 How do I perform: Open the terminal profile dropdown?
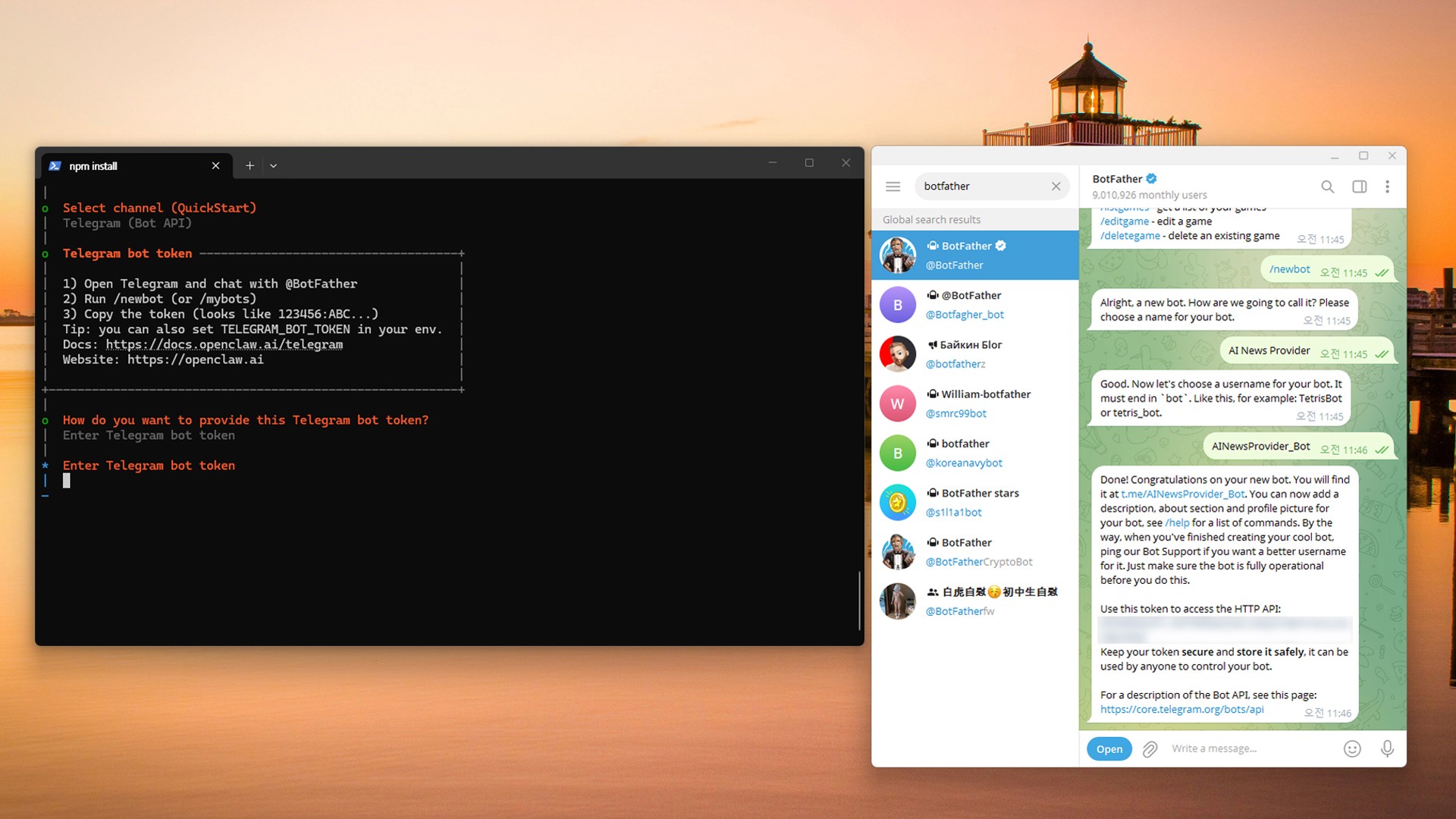pyautogui.click(x=273, y=165)
